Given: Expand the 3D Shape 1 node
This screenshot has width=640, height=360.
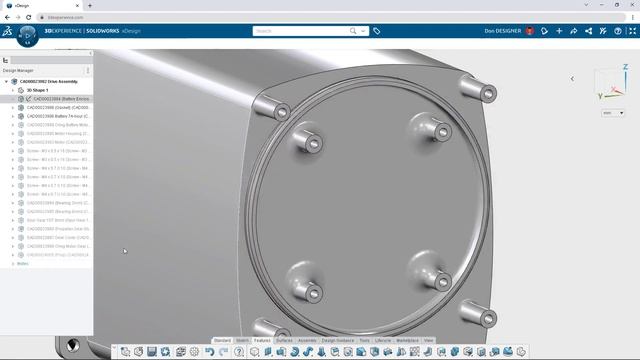Looking at the screenshot, I should tap(13, 90).
